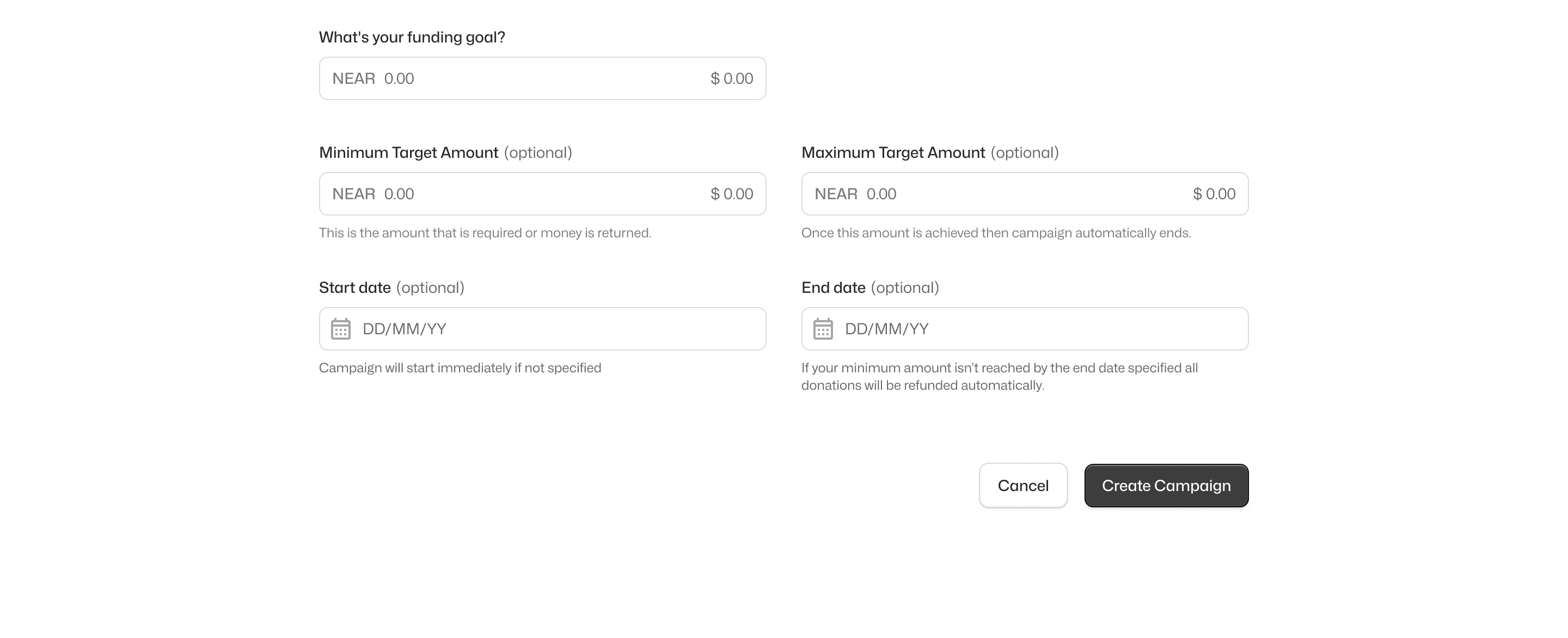Click the Maximum Target dollar value
1568x638 pixels.
coord(1214,194)
